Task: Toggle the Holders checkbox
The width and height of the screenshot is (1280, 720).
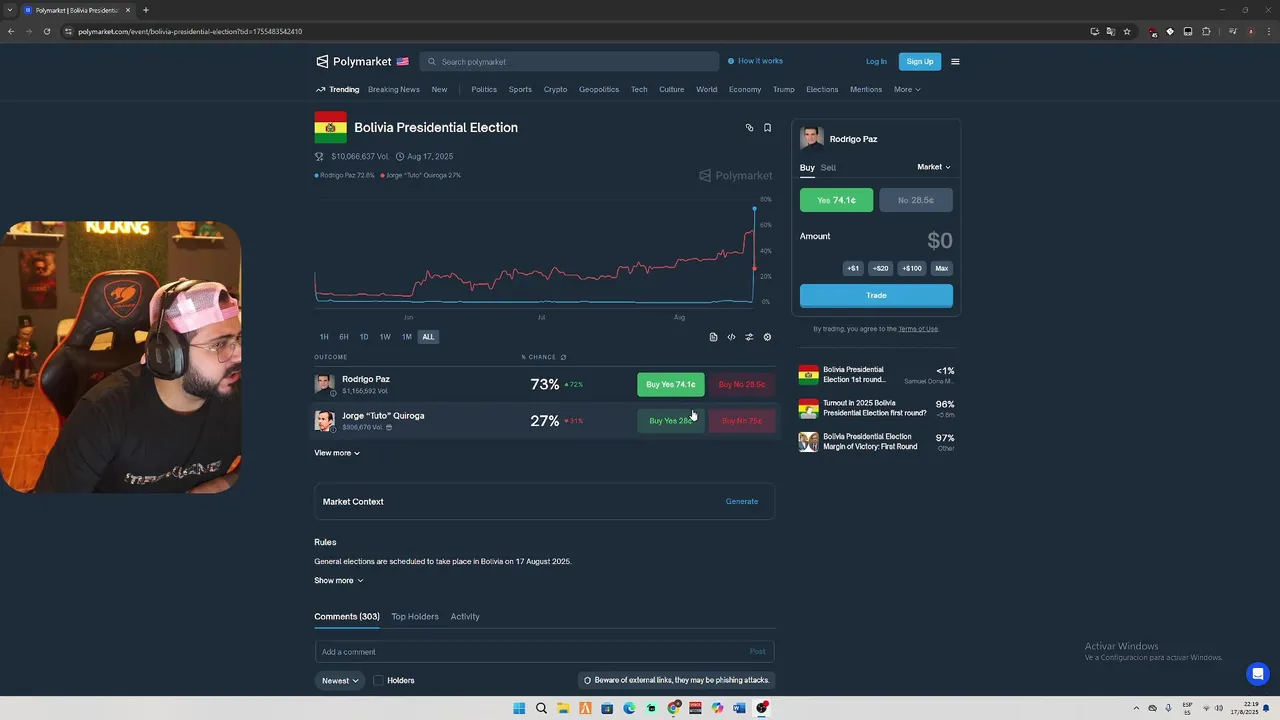Action: click(378, 680)
